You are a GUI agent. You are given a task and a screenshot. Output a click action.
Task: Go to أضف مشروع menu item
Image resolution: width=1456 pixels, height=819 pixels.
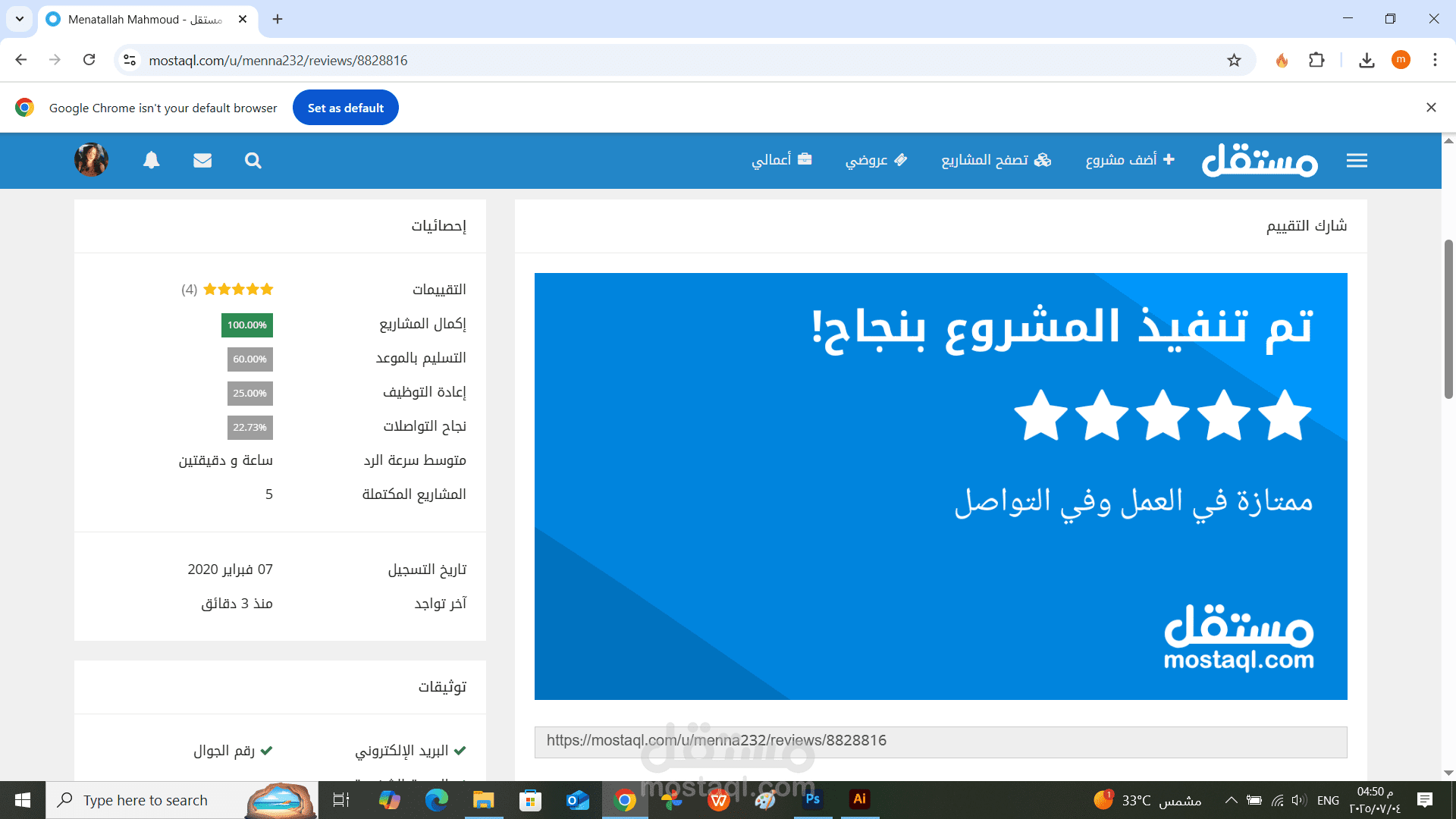pyautogui.click(x=1129, y=160)
